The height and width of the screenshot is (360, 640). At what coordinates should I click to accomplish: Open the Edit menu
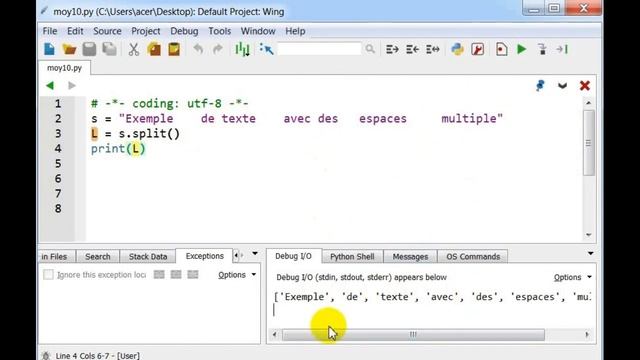pos(75,31)
